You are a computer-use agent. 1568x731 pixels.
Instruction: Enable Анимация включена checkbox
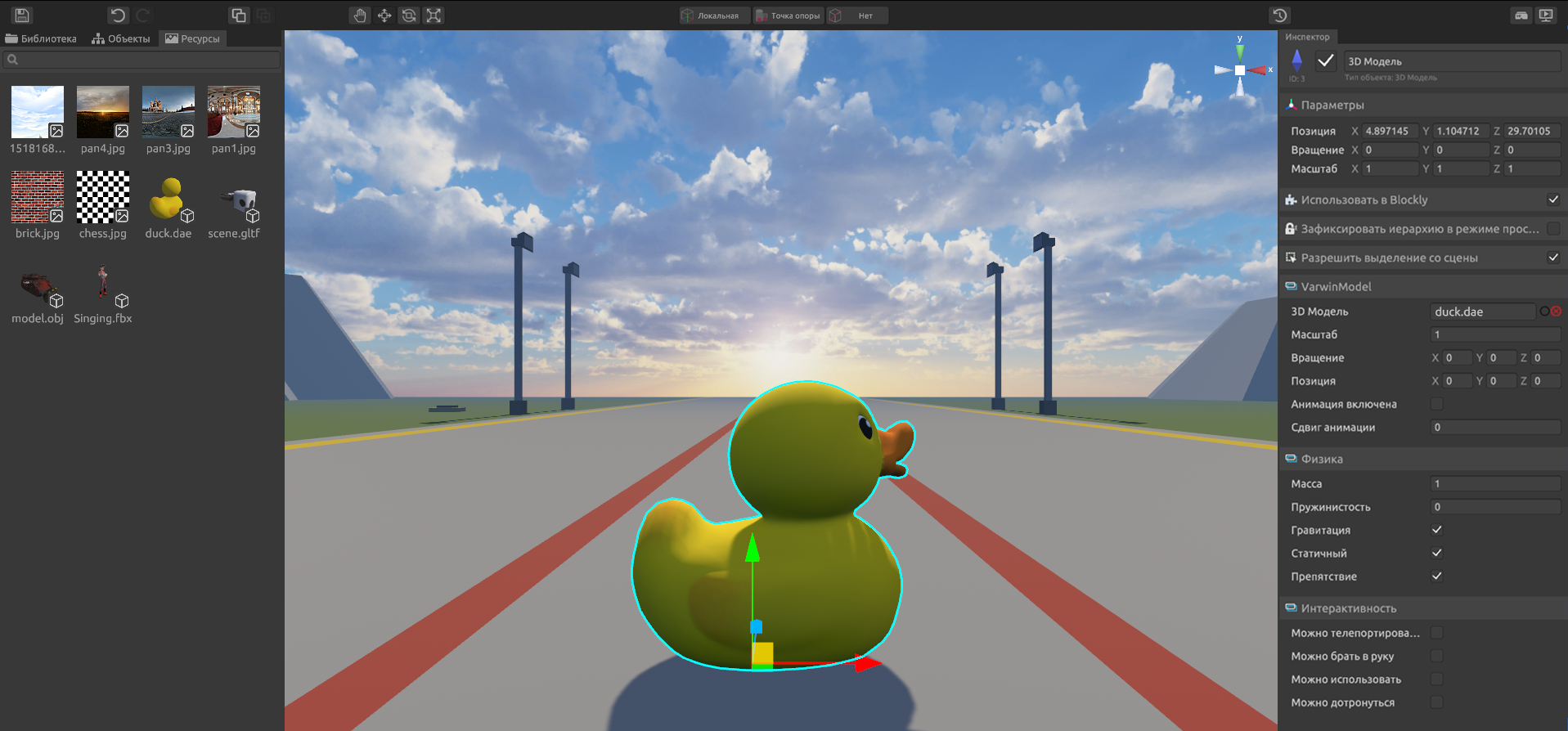[x=1437, y=404]
